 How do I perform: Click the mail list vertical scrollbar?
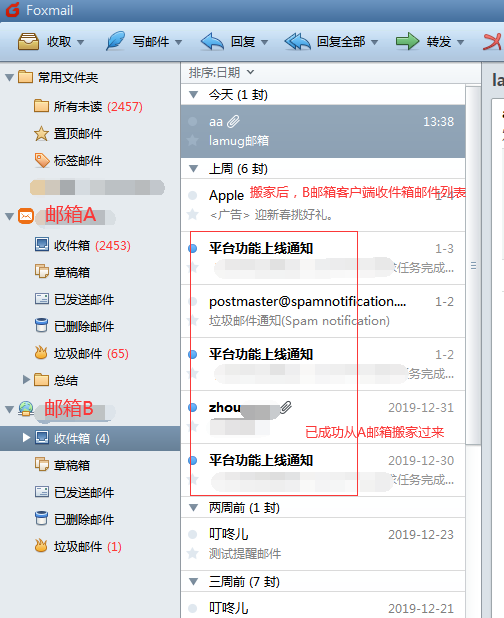473,266
